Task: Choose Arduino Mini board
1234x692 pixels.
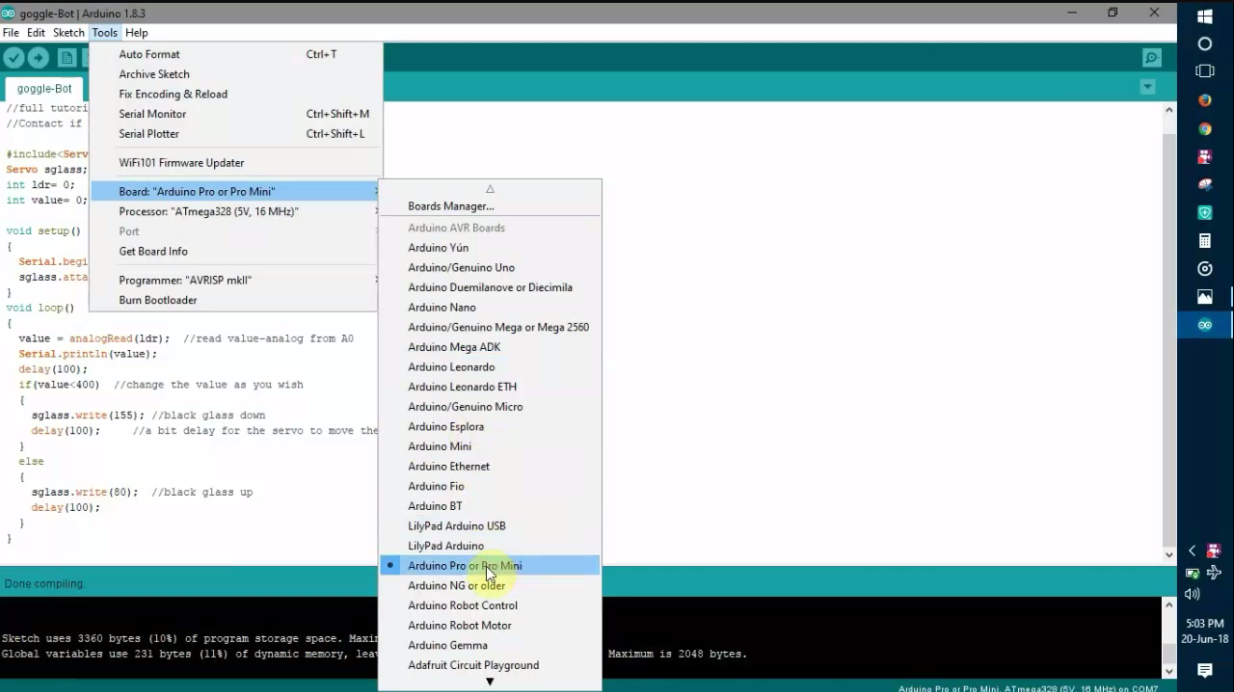Action: click(x=490, y=447)
